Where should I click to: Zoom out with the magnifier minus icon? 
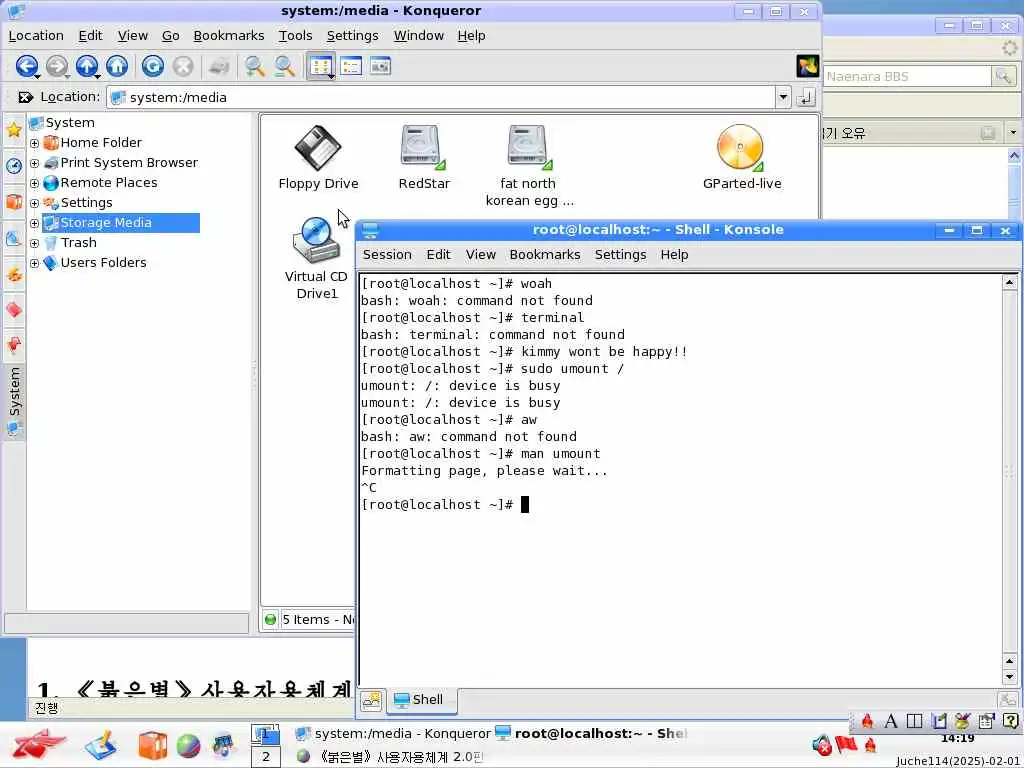(x=284, y=66)
